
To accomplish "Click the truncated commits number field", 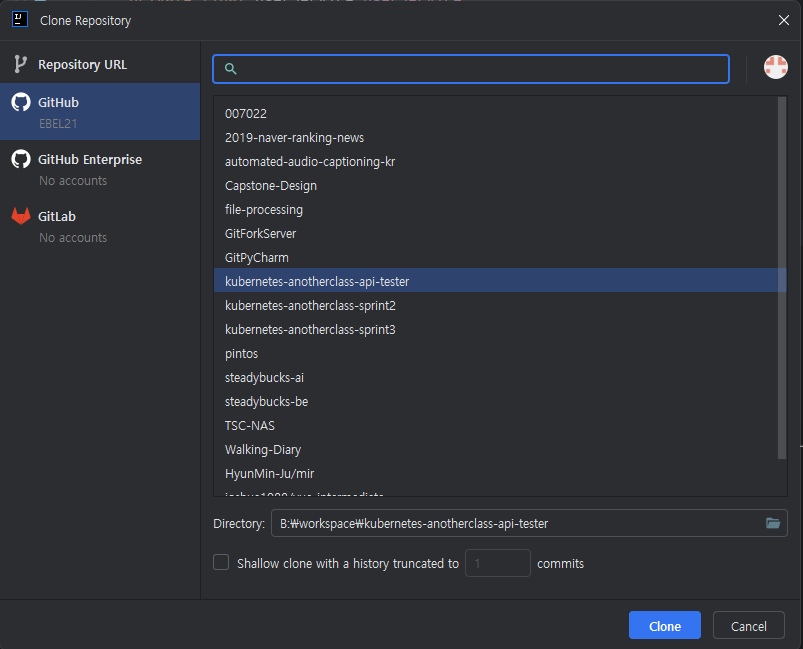I will click(x=498, y=563).
